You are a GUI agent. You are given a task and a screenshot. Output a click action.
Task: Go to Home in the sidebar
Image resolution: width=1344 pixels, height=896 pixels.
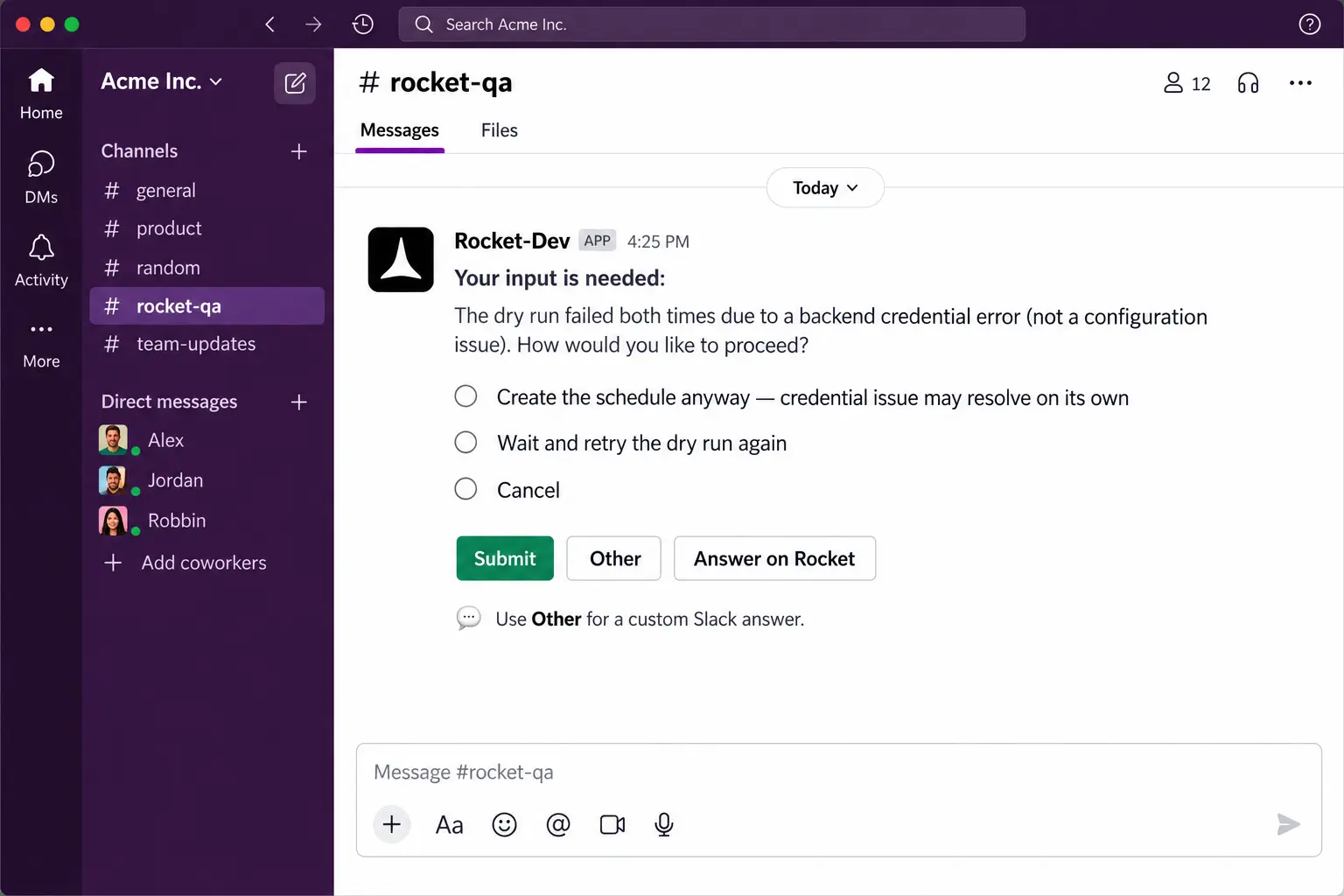tap(41, 94)
